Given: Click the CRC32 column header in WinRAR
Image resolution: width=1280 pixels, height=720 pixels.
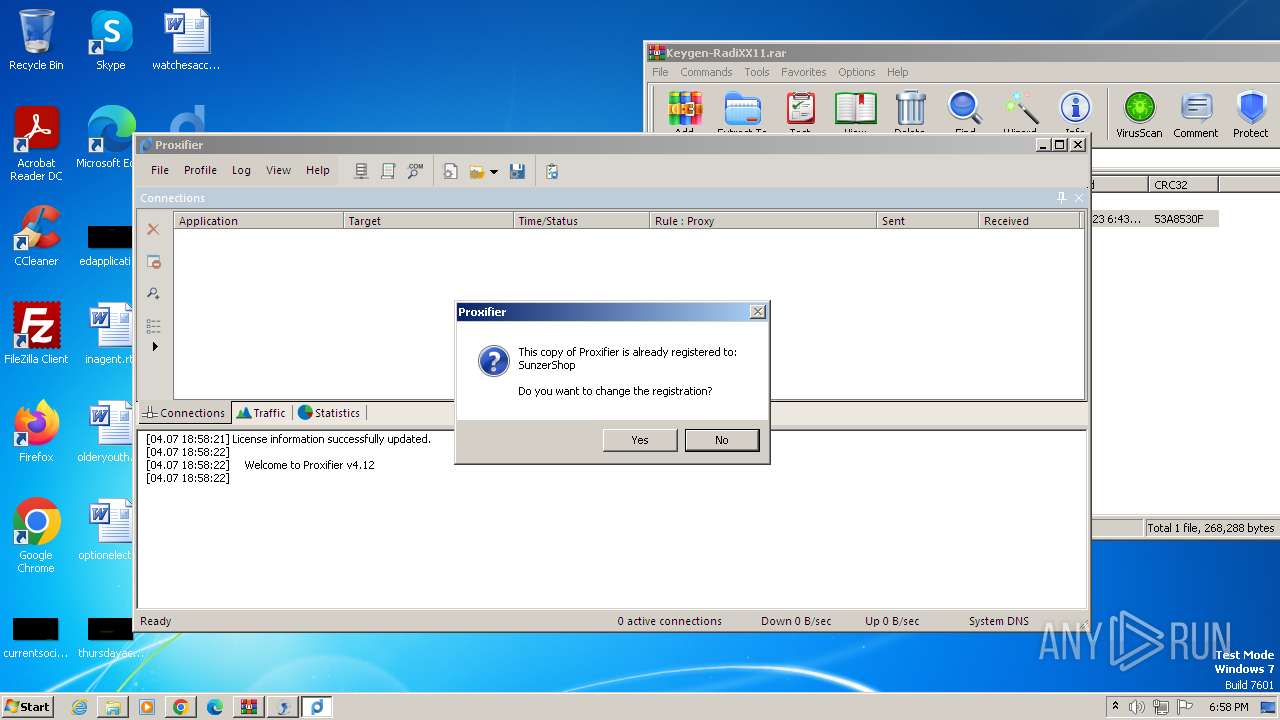Looking at the screenshot, I should [1182, 184].
